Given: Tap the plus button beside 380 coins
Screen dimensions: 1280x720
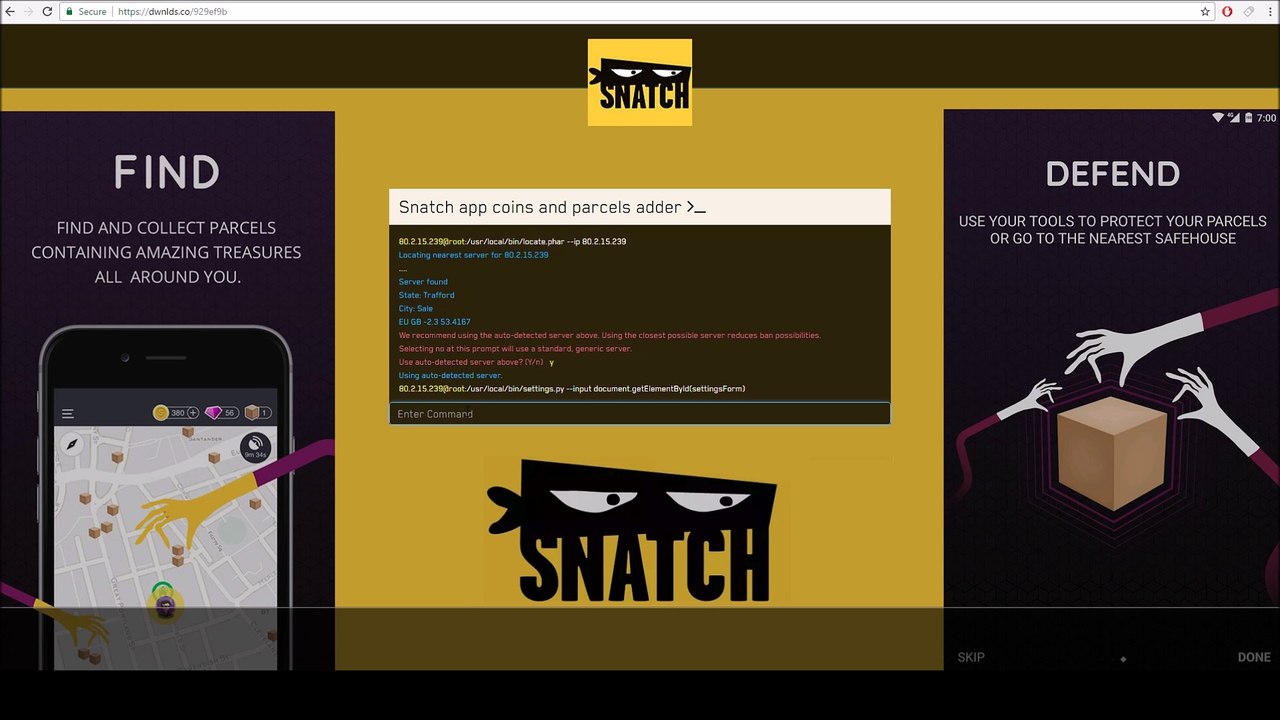Looking at the screenshot, I should point(193,413).
